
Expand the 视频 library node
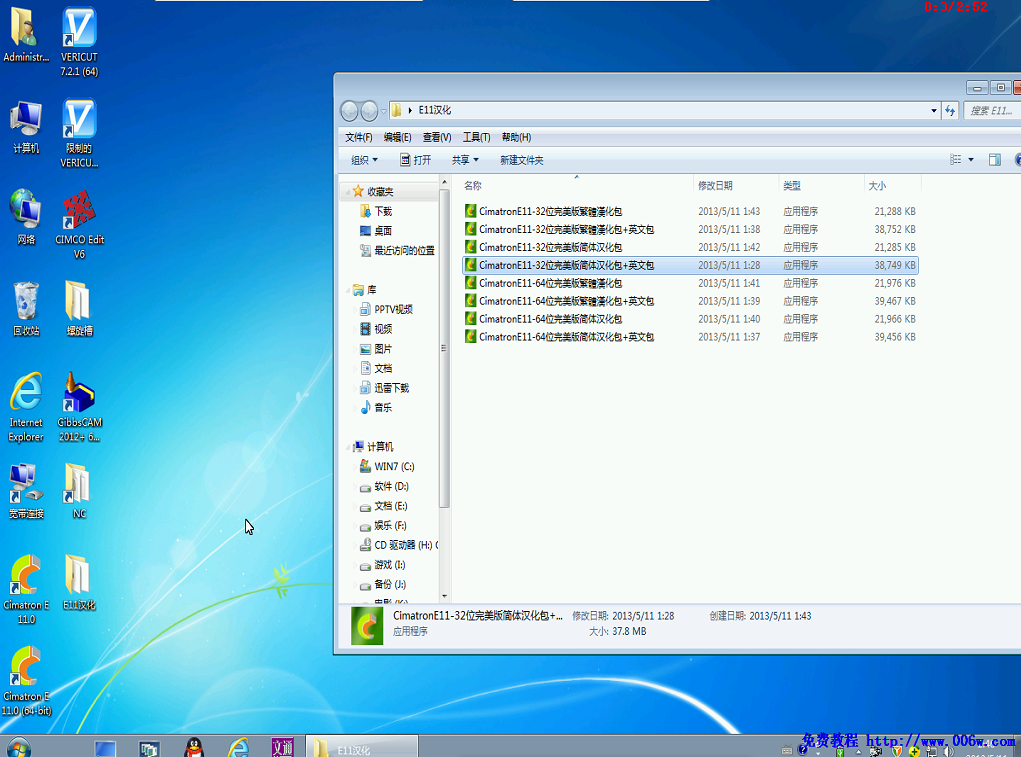[356, 329]
